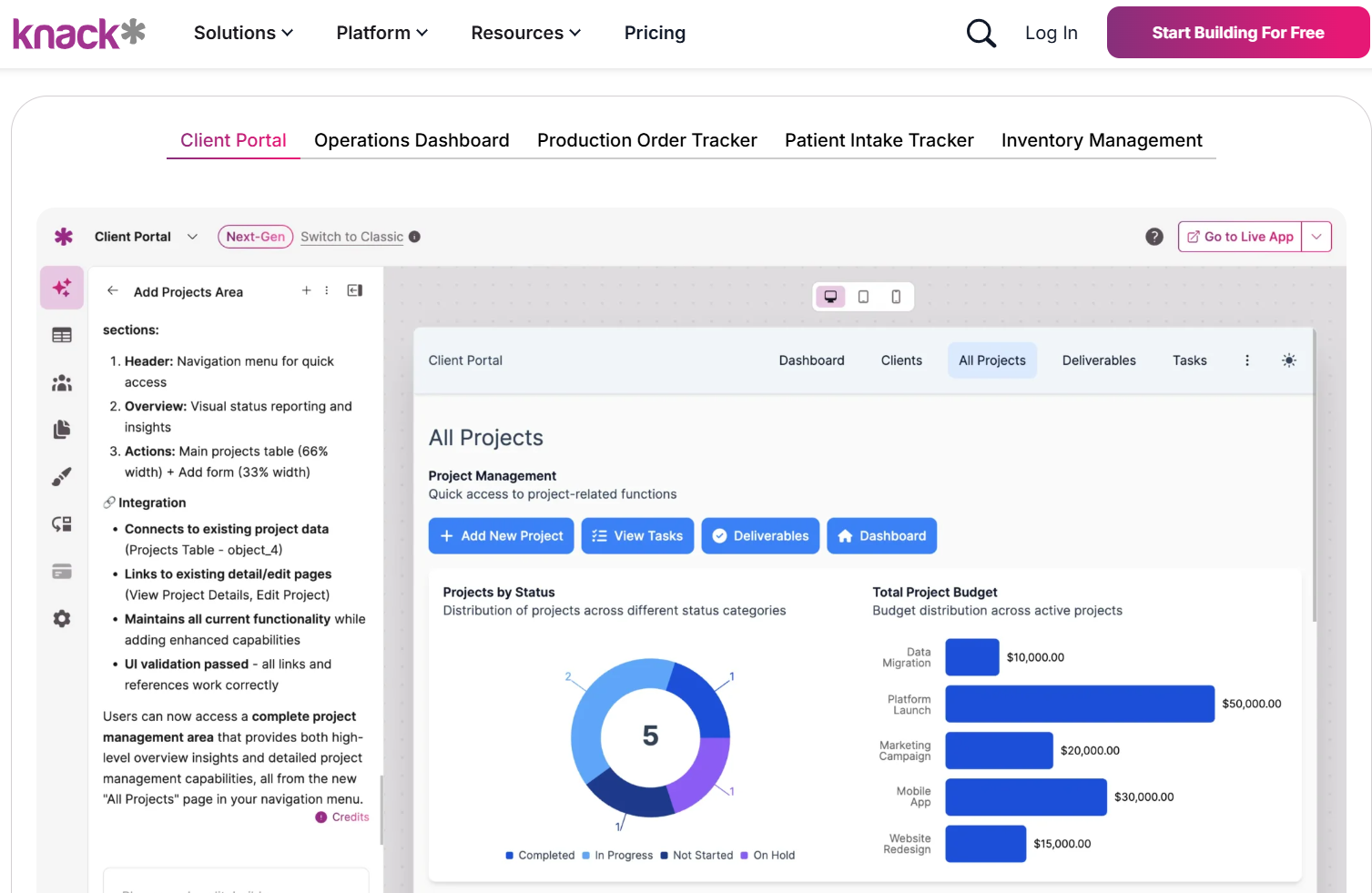Open the Dashboard item in portal navigation

(x=811, y=360)
